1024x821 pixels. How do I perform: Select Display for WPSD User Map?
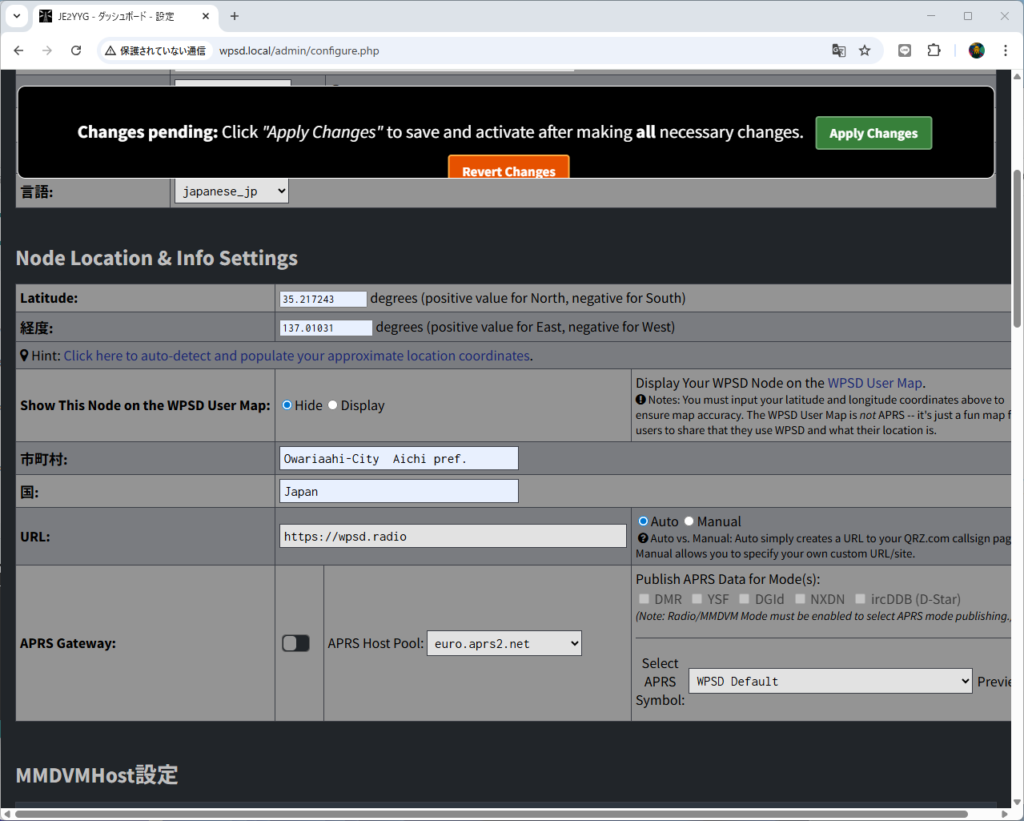click(x=333, y=405)
